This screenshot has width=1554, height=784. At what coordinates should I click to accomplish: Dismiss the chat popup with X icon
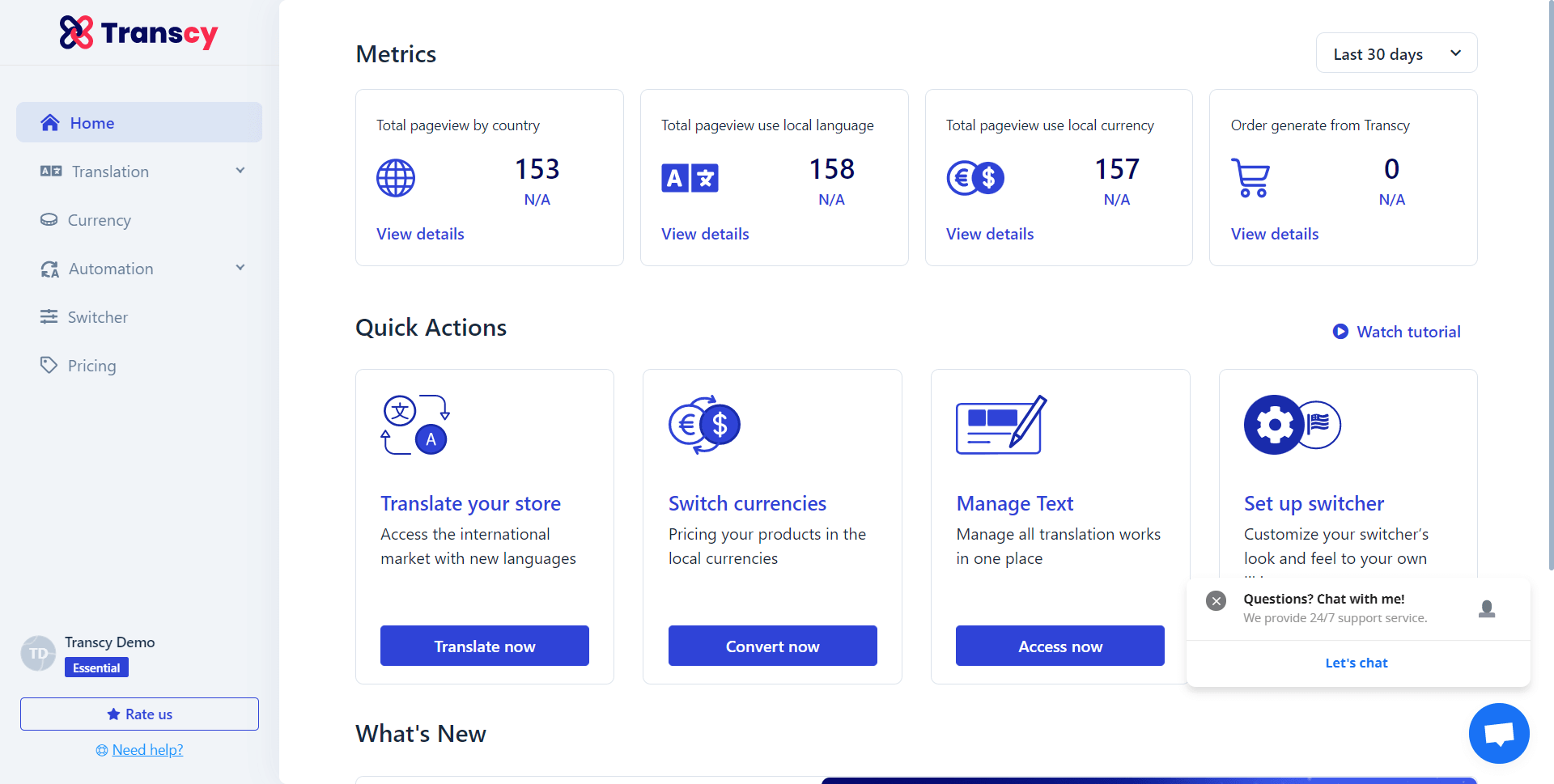point(1216,600)
